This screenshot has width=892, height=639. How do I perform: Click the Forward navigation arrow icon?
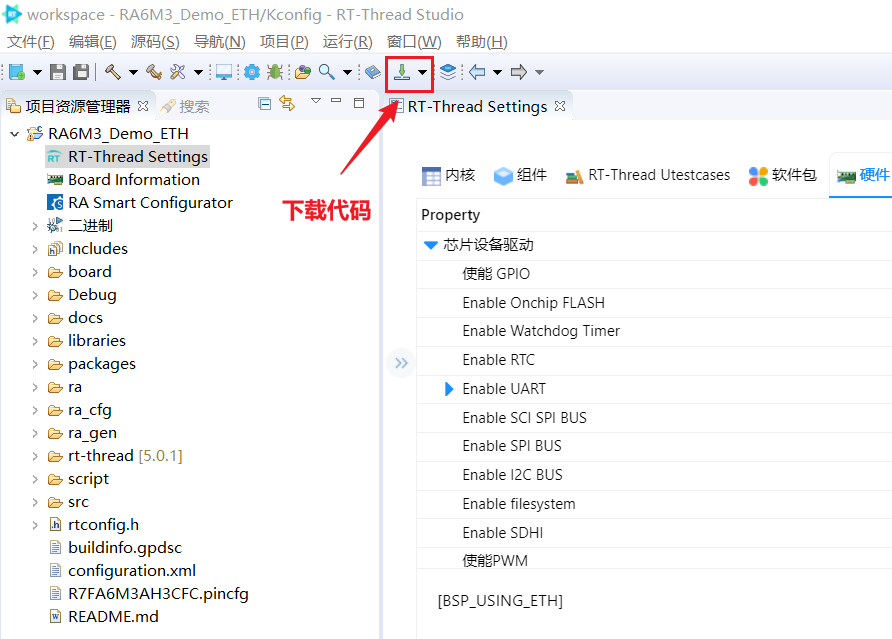click(x=518, y=72)
